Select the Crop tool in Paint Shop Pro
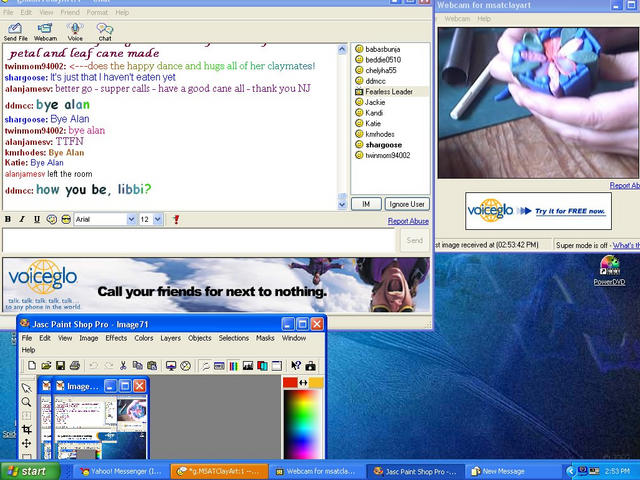 tap(27, 429)
